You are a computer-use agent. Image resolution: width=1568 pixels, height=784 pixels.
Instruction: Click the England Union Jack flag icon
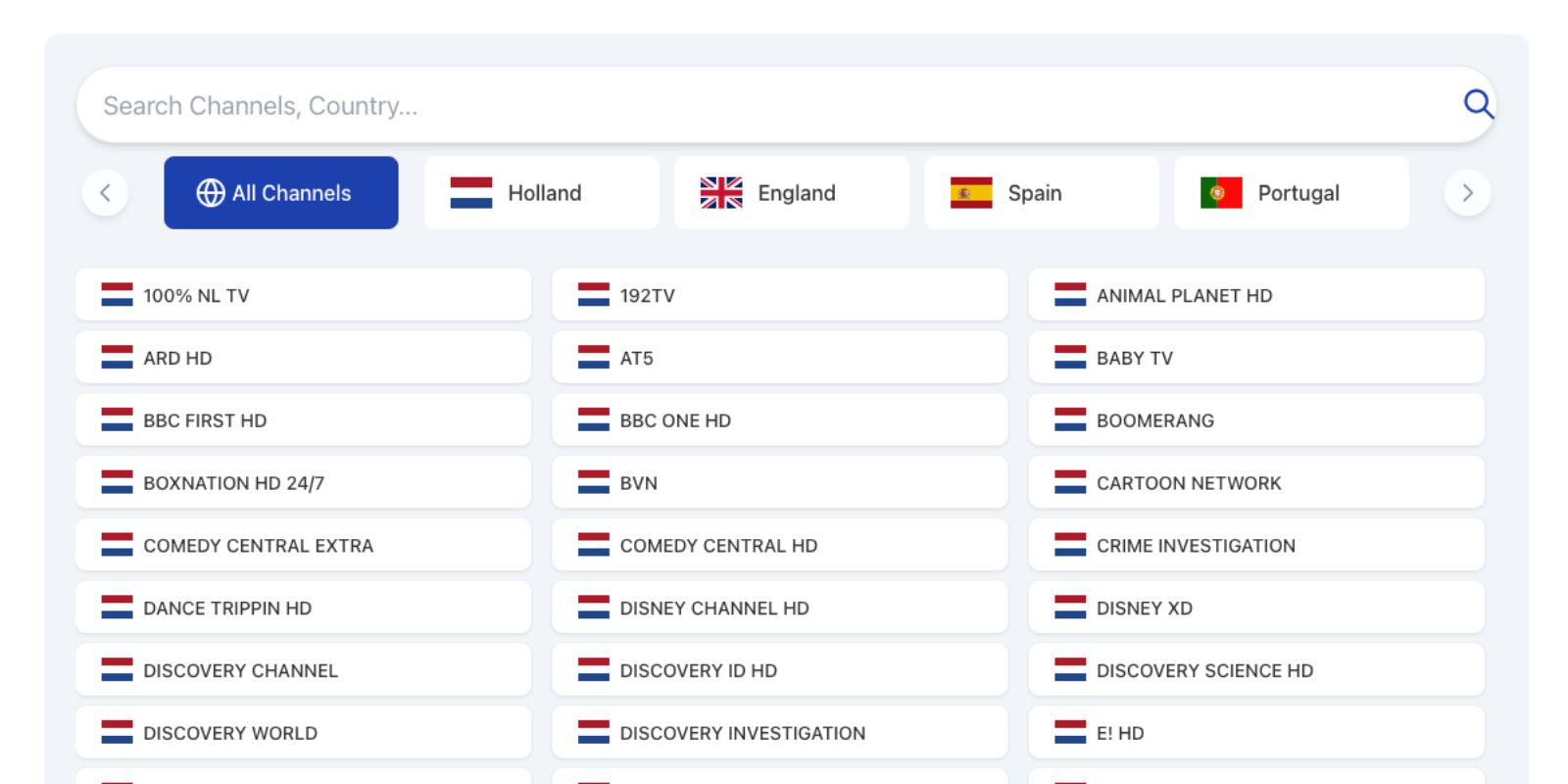click(x=721, y=193)
